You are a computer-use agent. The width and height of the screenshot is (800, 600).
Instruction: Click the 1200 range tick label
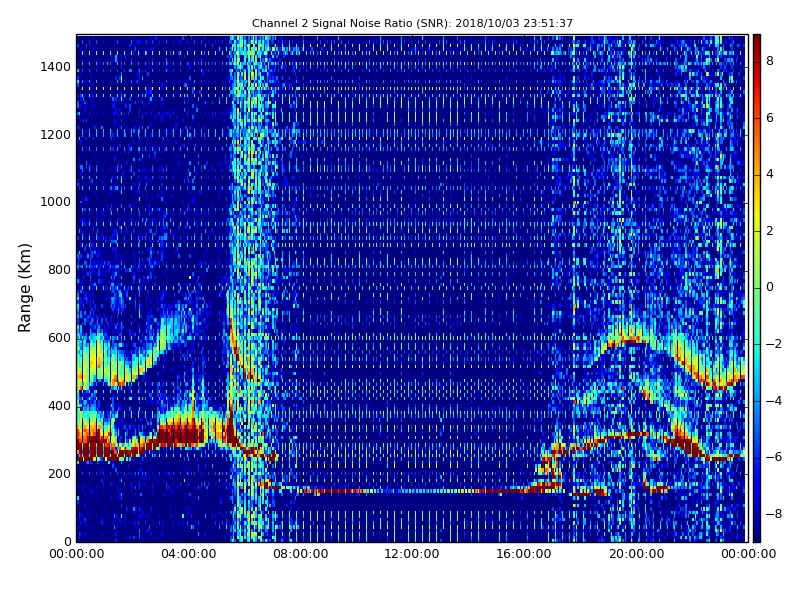[56, 135]
